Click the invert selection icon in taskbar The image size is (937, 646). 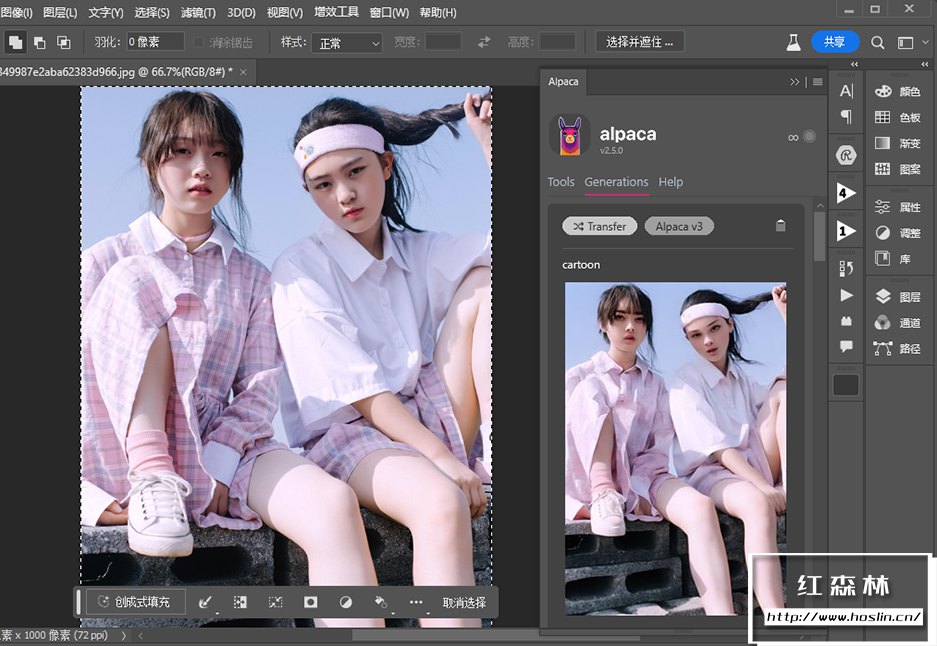[240, 602]
